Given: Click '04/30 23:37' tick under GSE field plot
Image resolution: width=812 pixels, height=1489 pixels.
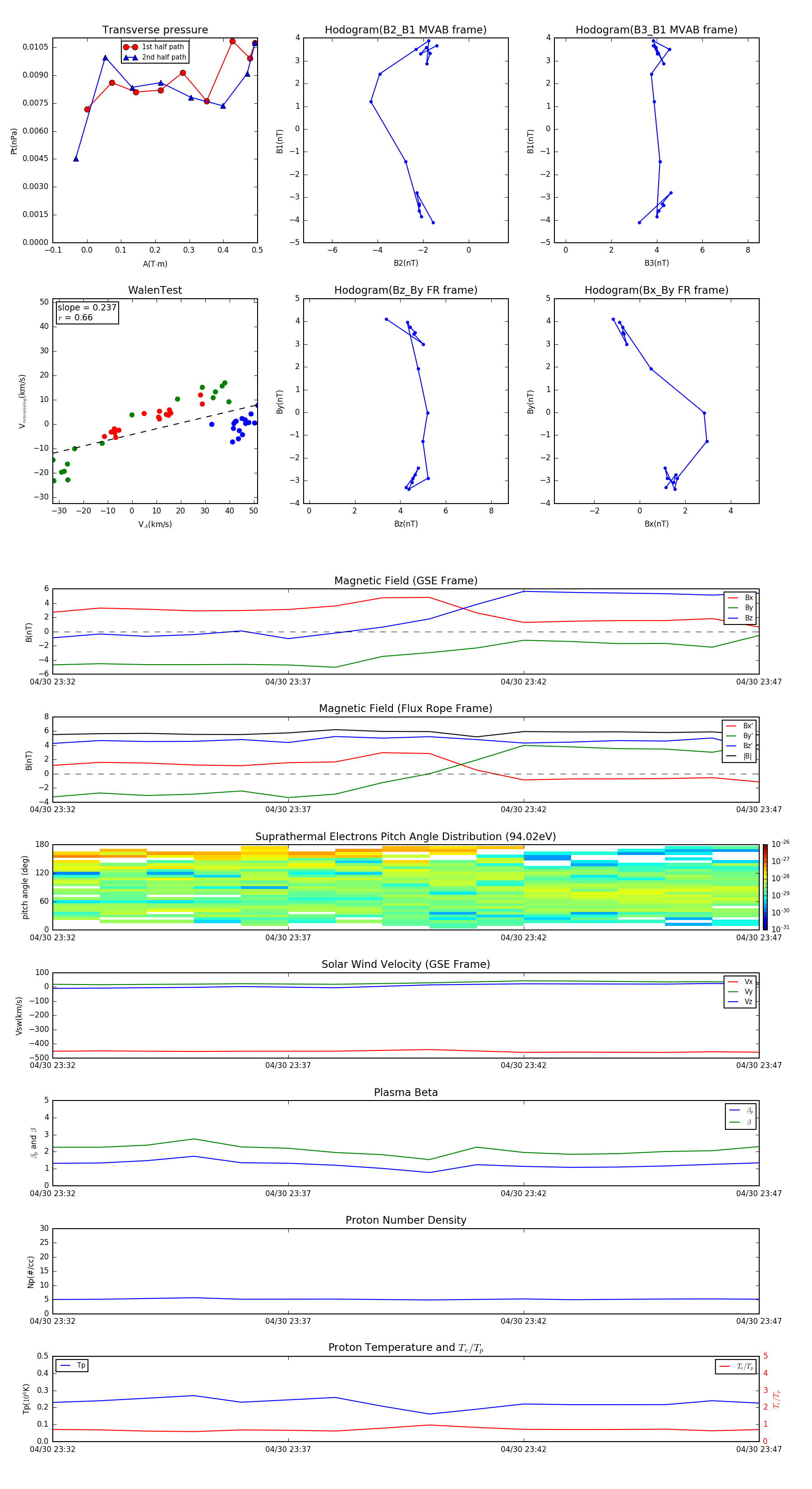Looking at the screenshot, I should (x=288, y=682).
